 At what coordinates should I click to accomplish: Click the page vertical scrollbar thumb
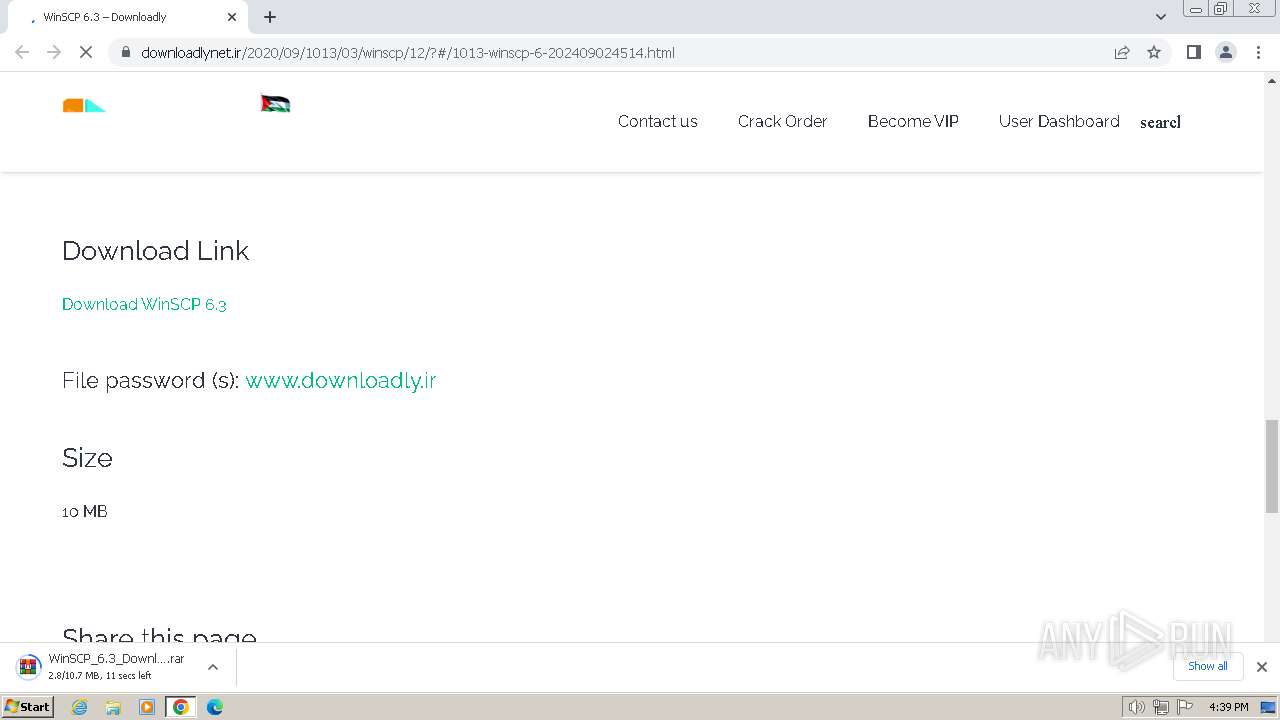click(x=1272, y=466)
